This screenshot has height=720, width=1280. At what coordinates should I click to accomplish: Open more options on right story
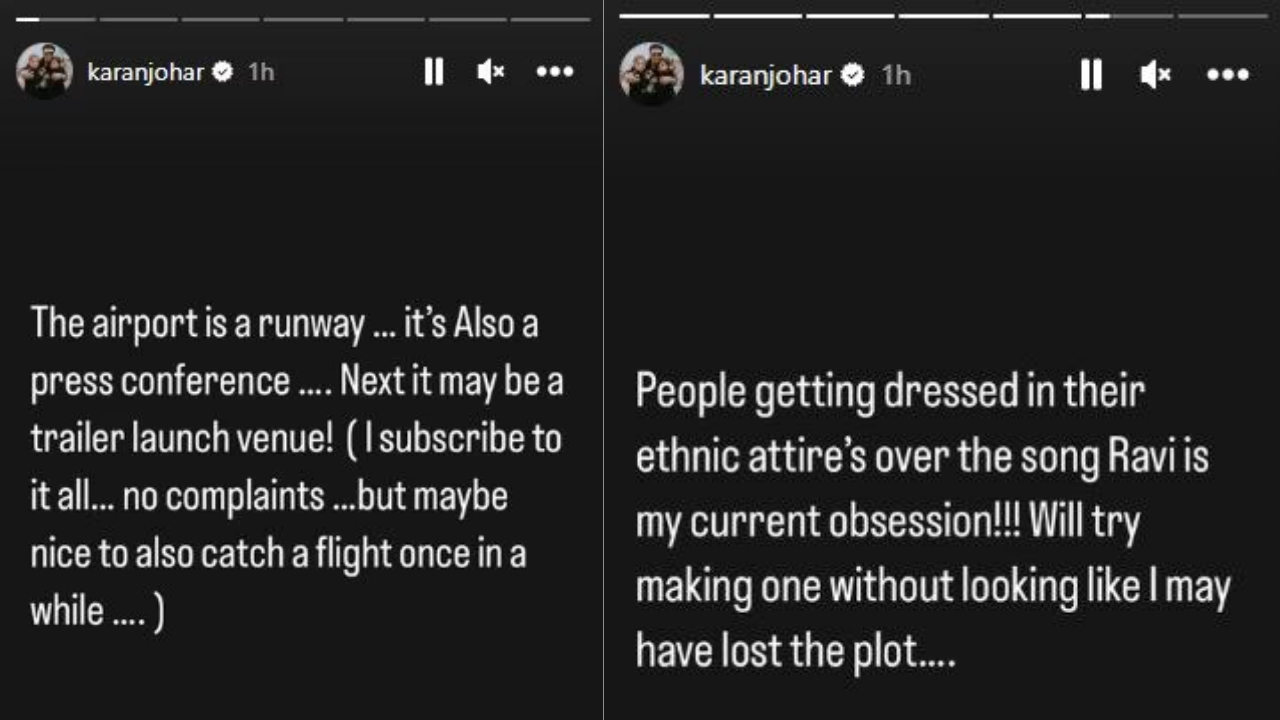(x=1227, y=75)
